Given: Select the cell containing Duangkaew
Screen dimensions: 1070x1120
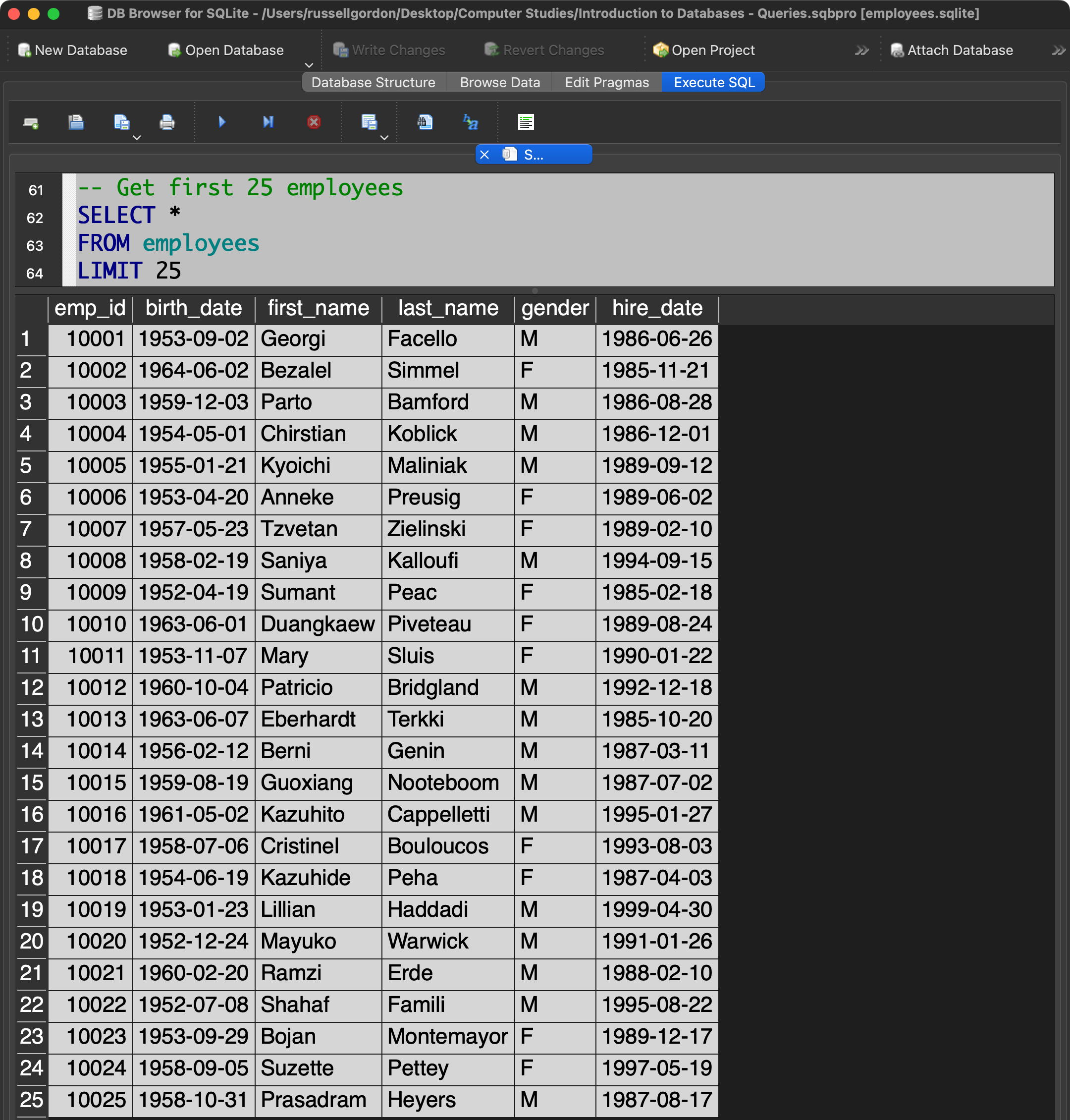Looking at the screenshot, I should click(318, 623).
